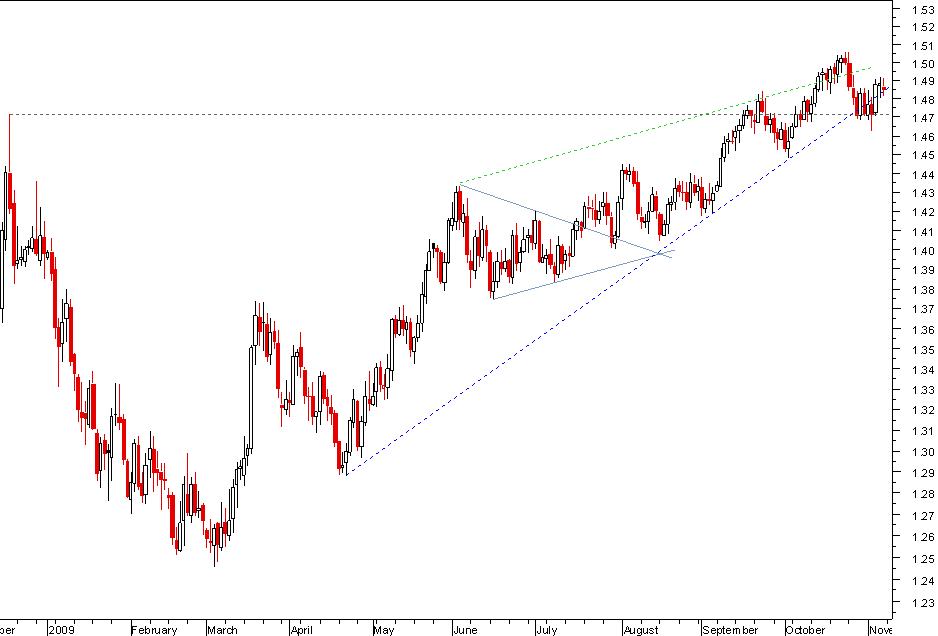The height and width of the screenshot is (636, 938).
Task: Click the July month label
Action: pyautogui.click(x=547, y=630)
